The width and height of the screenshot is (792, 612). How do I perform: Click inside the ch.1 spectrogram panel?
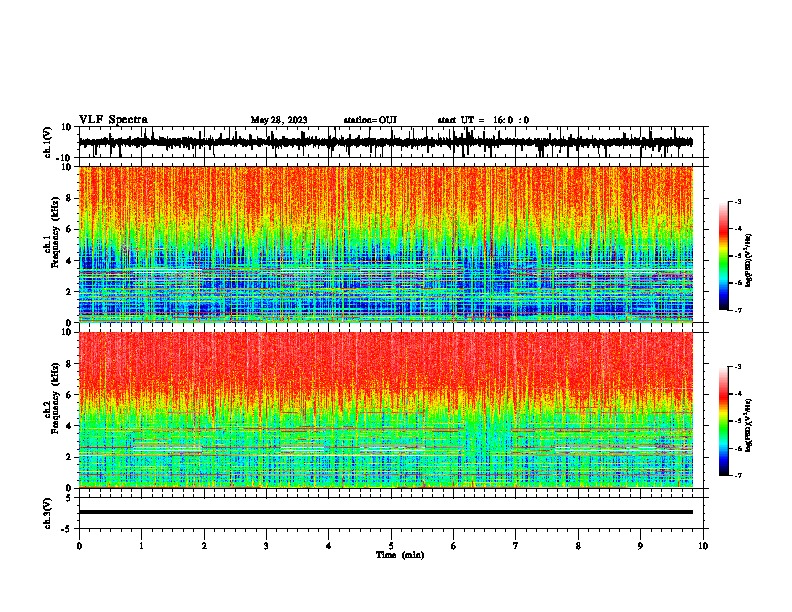click(x=386, y=244)
